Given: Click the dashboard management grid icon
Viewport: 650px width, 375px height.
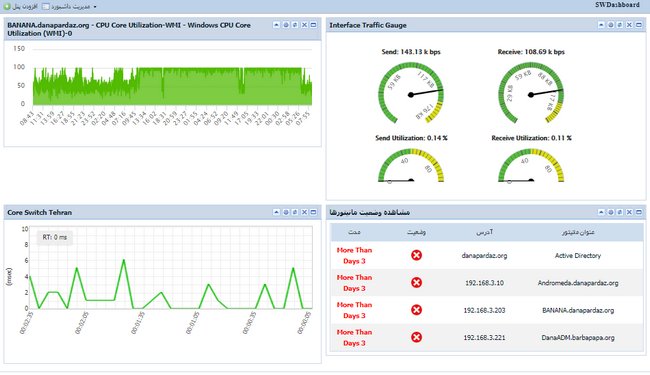Looking at the screenshot, I should pyautogui.click(x=46, y=7).
